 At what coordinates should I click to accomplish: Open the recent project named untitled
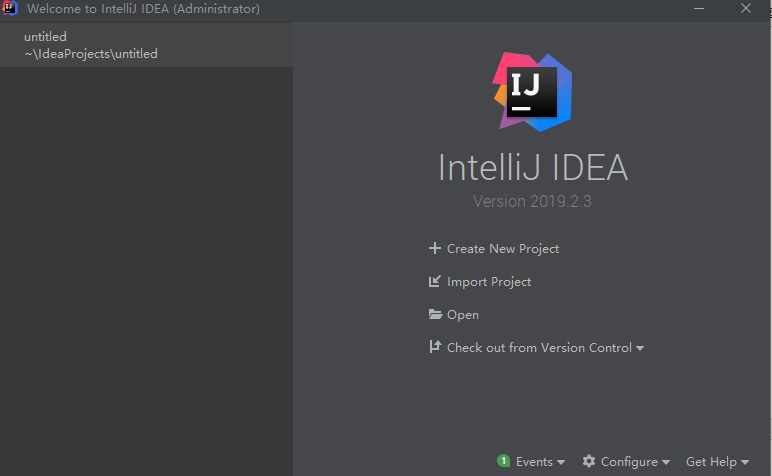tap(90, 45)
